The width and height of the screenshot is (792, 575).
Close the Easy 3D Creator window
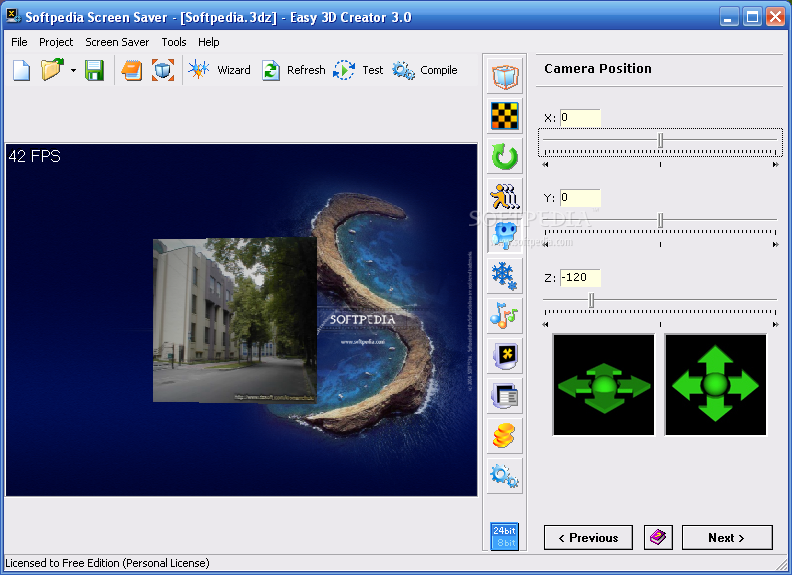coord(775,17)
